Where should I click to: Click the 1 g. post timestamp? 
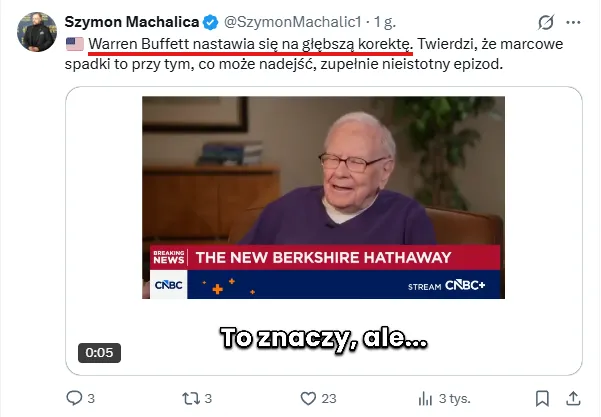pos(384,22)
